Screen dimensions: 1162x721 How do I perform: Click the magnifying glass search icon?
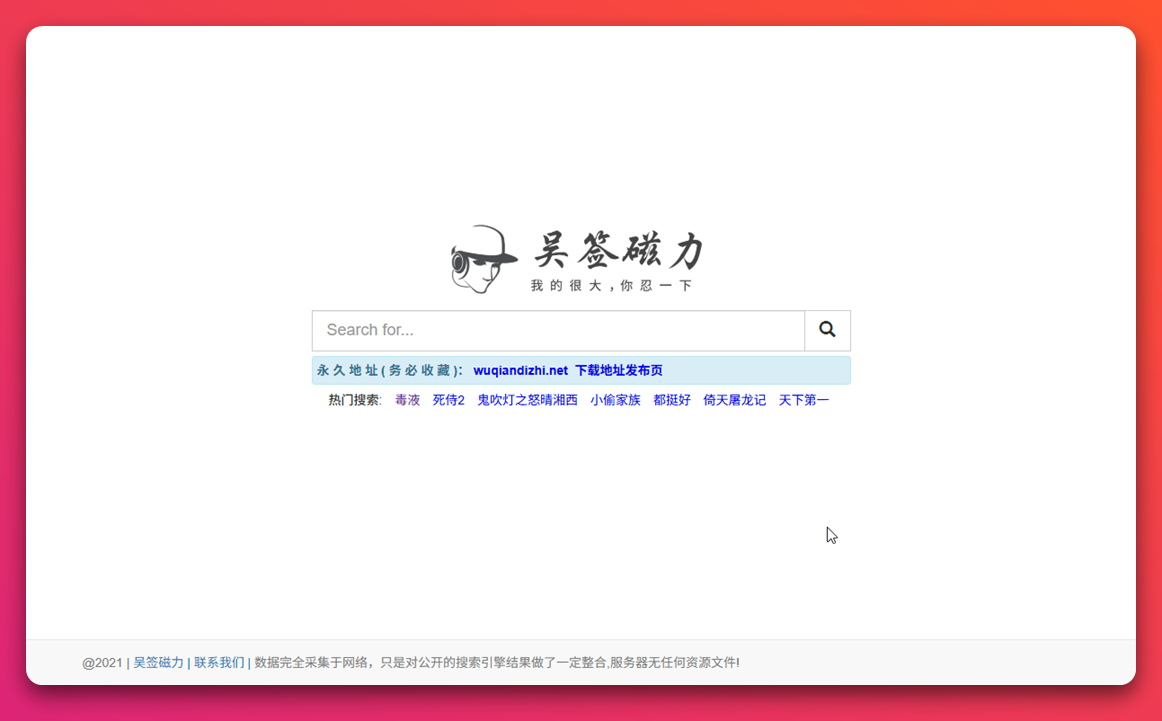(x=826, y=329)
